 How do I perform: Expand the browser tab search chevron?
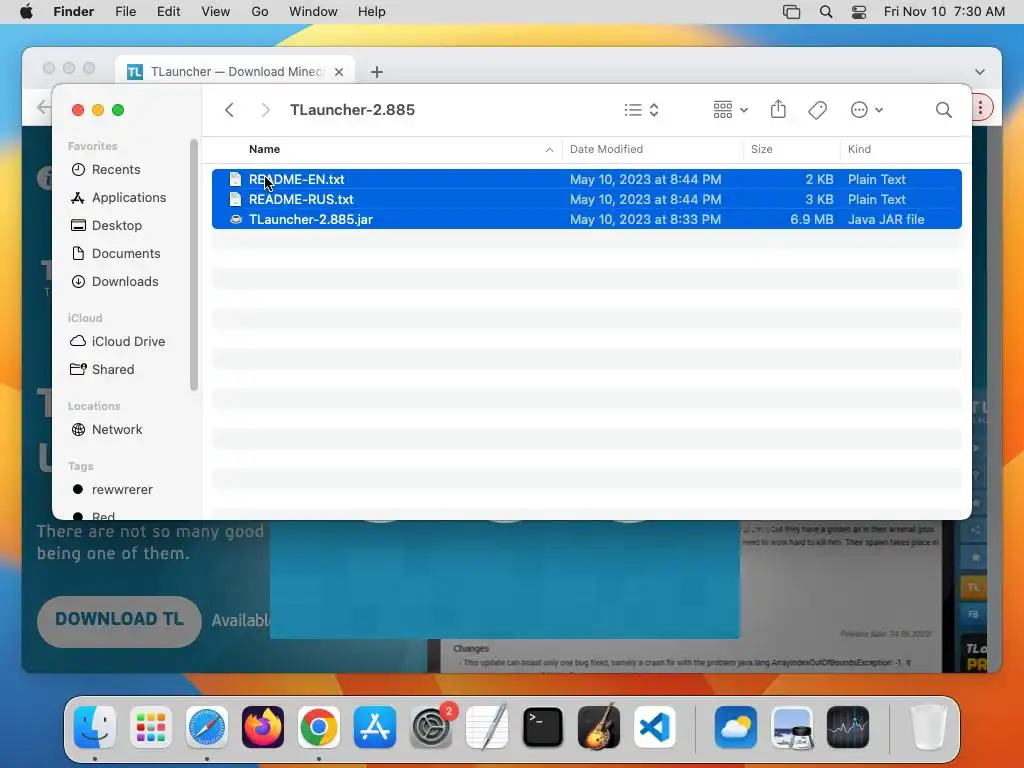pyautogui.click(x=980, y=72)
